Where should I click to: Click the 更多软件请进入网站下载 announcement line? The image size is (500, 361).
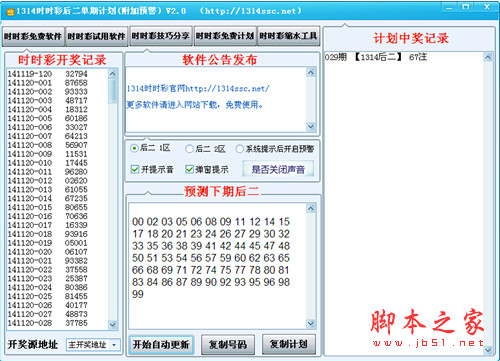pos(195,105)
